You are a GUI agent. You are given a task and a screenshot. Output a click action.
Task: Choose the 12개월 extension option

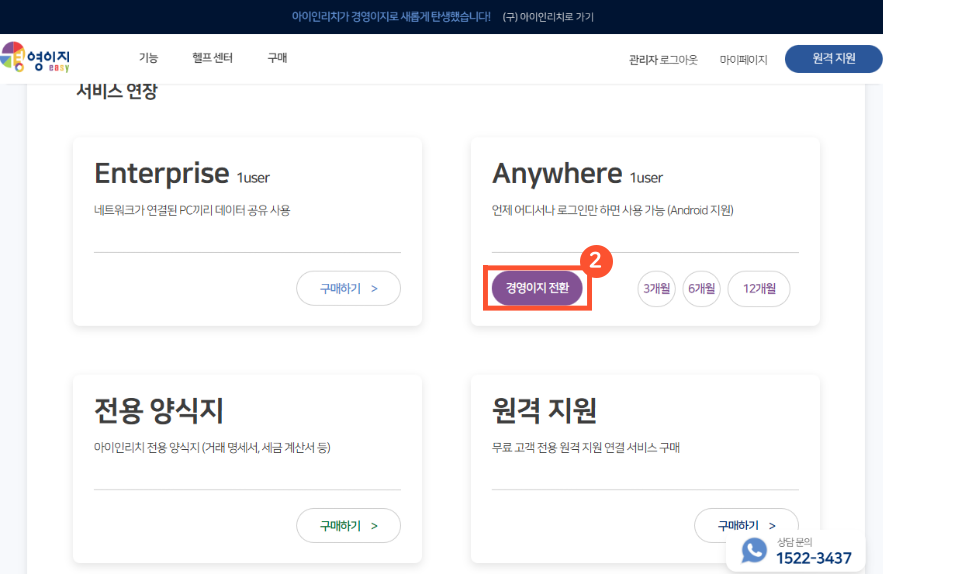758,288
